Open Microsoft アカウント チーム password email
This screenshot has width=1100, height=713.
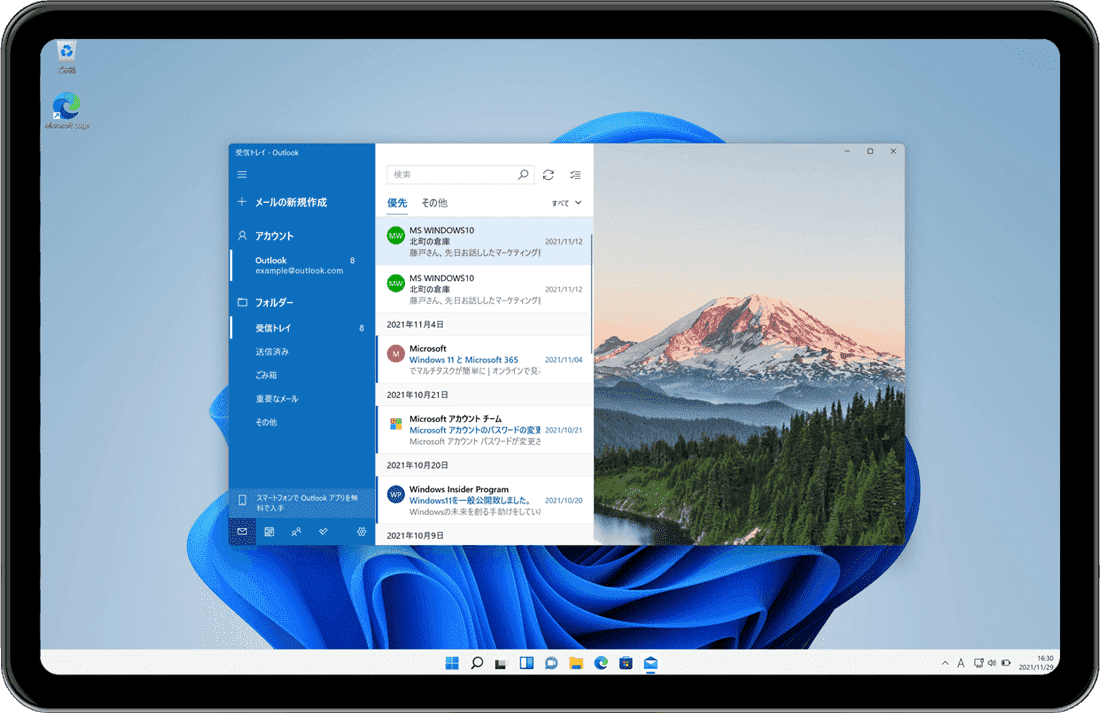coord(484,429)
